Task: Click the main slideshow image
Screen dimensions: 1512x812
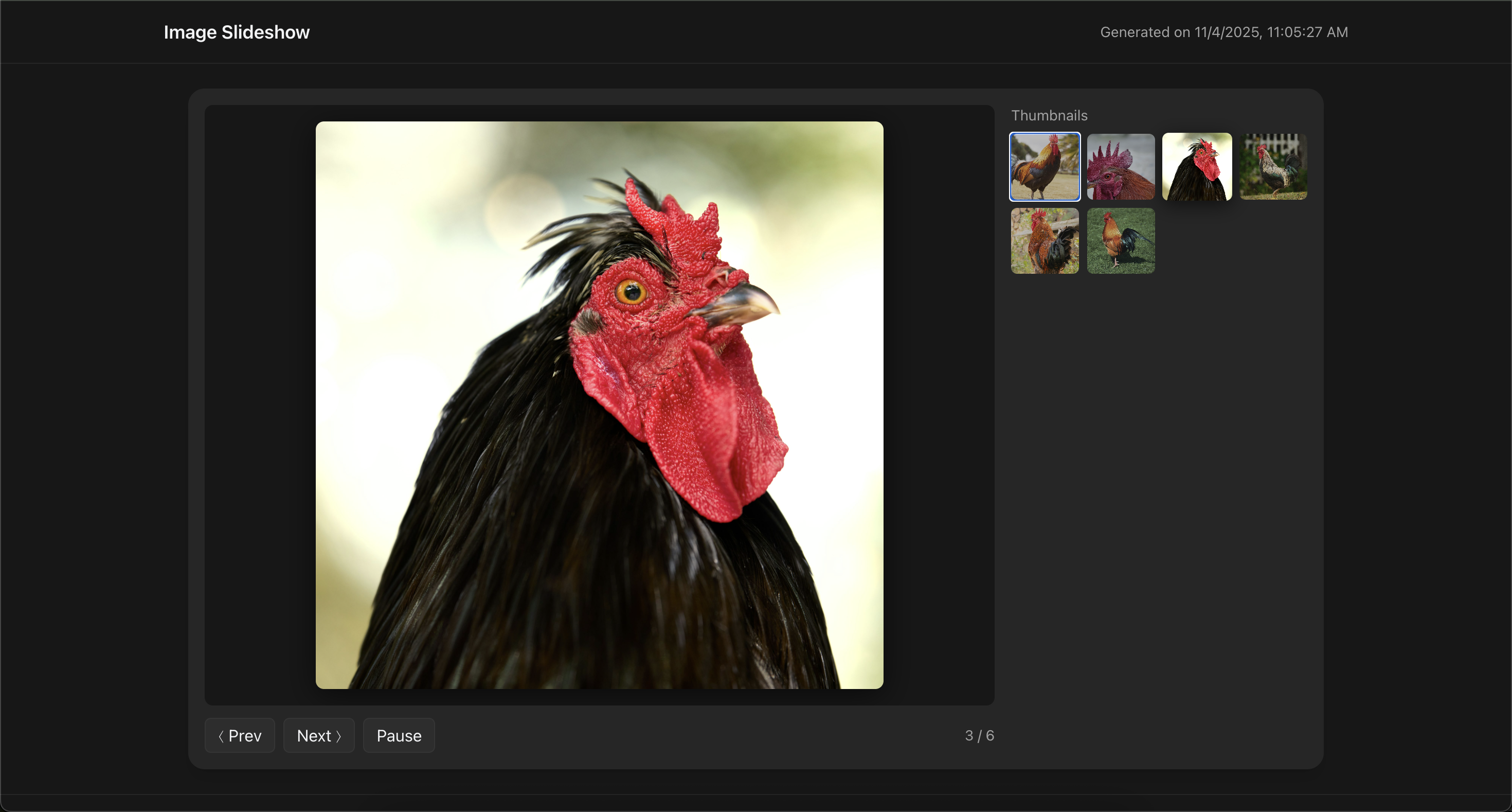Action: [599, 405]
